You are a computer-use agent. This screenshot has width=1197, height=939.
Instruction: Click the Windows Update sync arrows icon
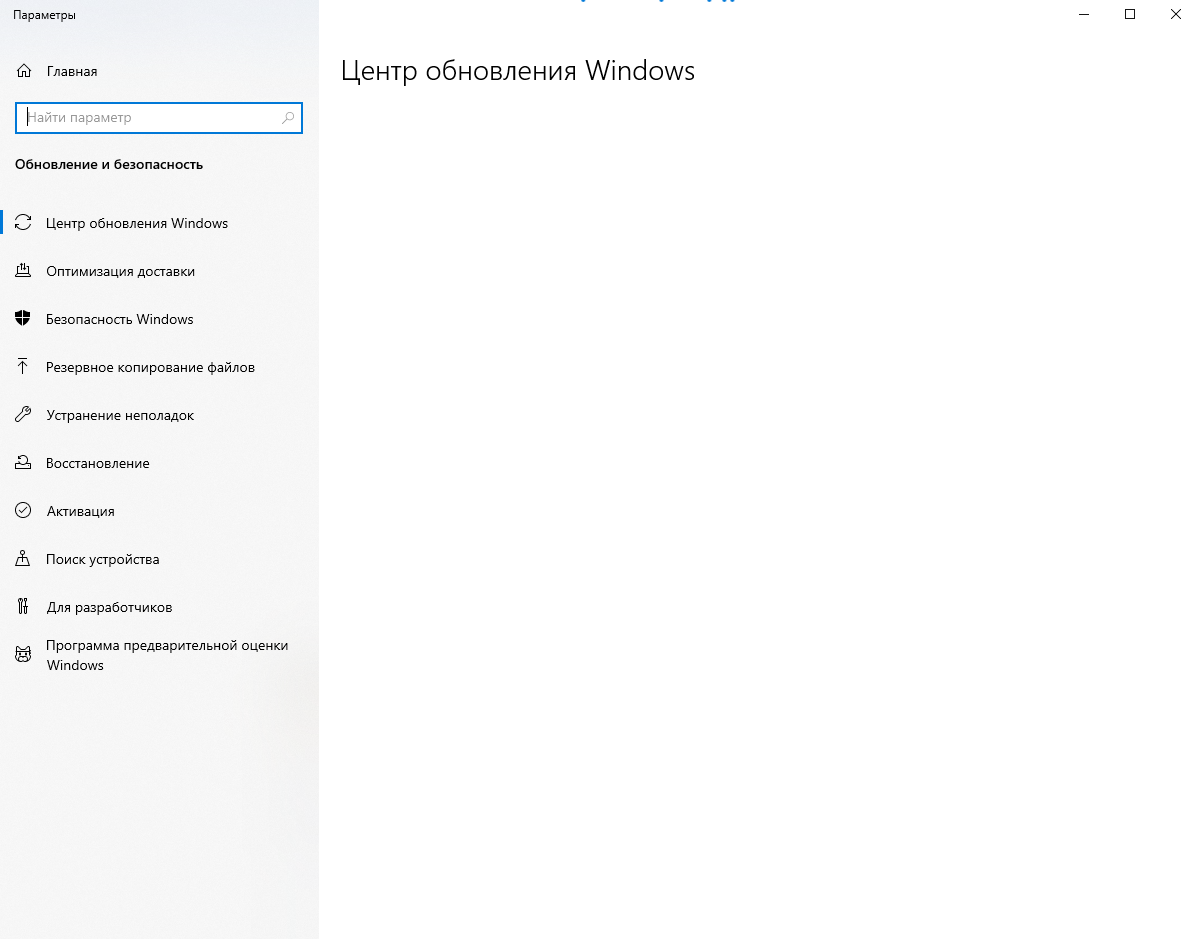[23, 223]
